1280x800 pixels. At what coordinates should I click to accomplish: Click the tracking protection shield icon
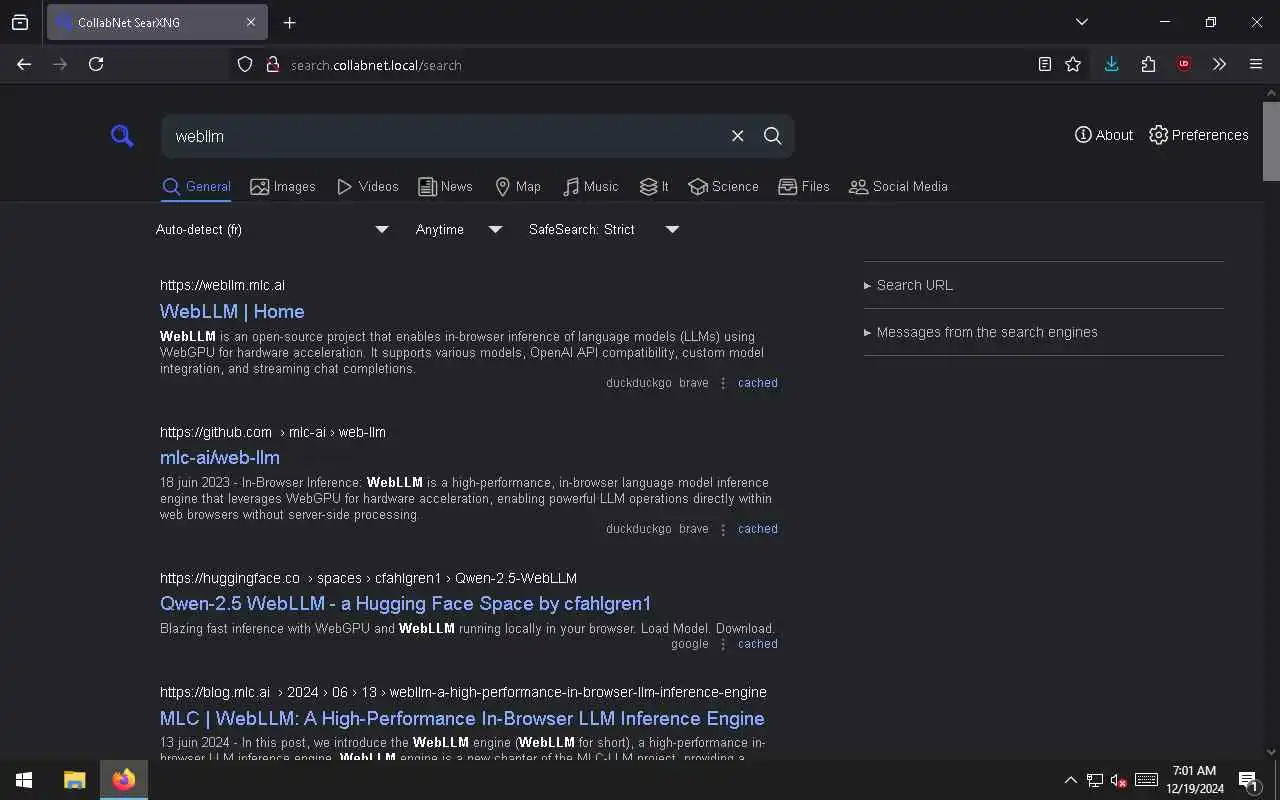click(245, 64)
